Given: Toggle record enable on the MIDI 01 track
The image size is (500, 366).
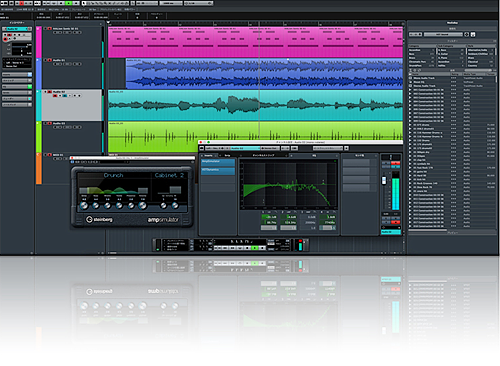Looking at the screenshot, I should pyautogui.click(x=50, y=155).
